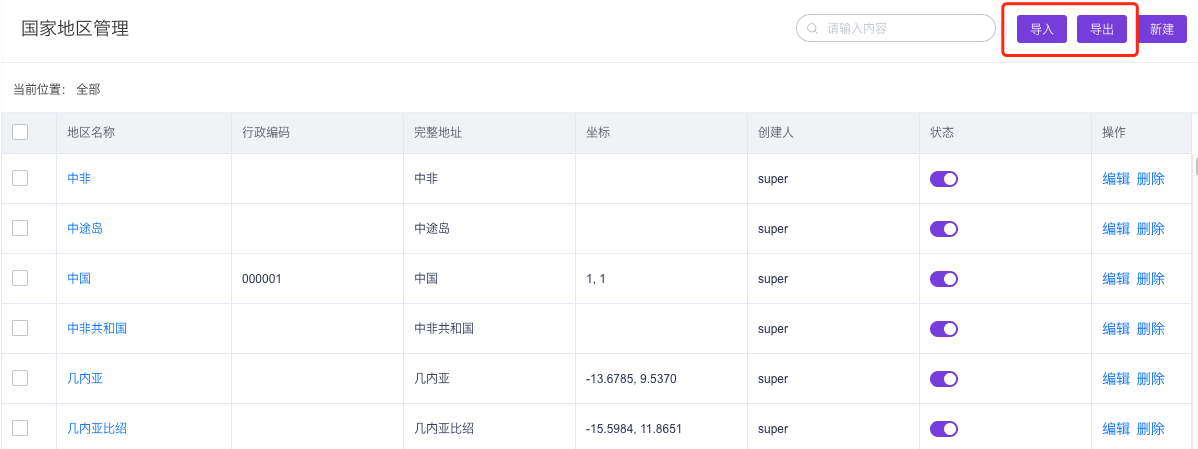Viewport: 1198px width, 449px height.
Task: Disable the 中途岛 status switch
Action: tap(944, 229)
